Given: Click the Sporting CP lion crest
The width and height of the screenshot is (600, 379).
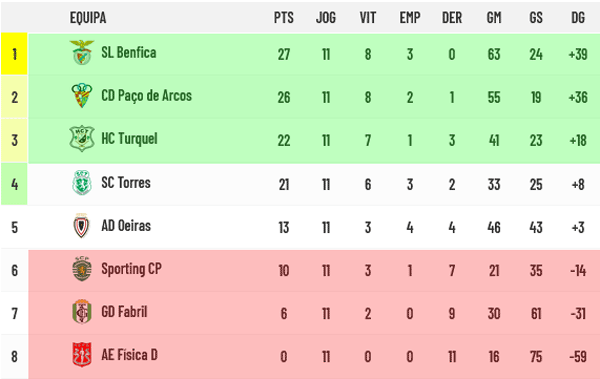Looking at the screenshot, I should point(82,269).
